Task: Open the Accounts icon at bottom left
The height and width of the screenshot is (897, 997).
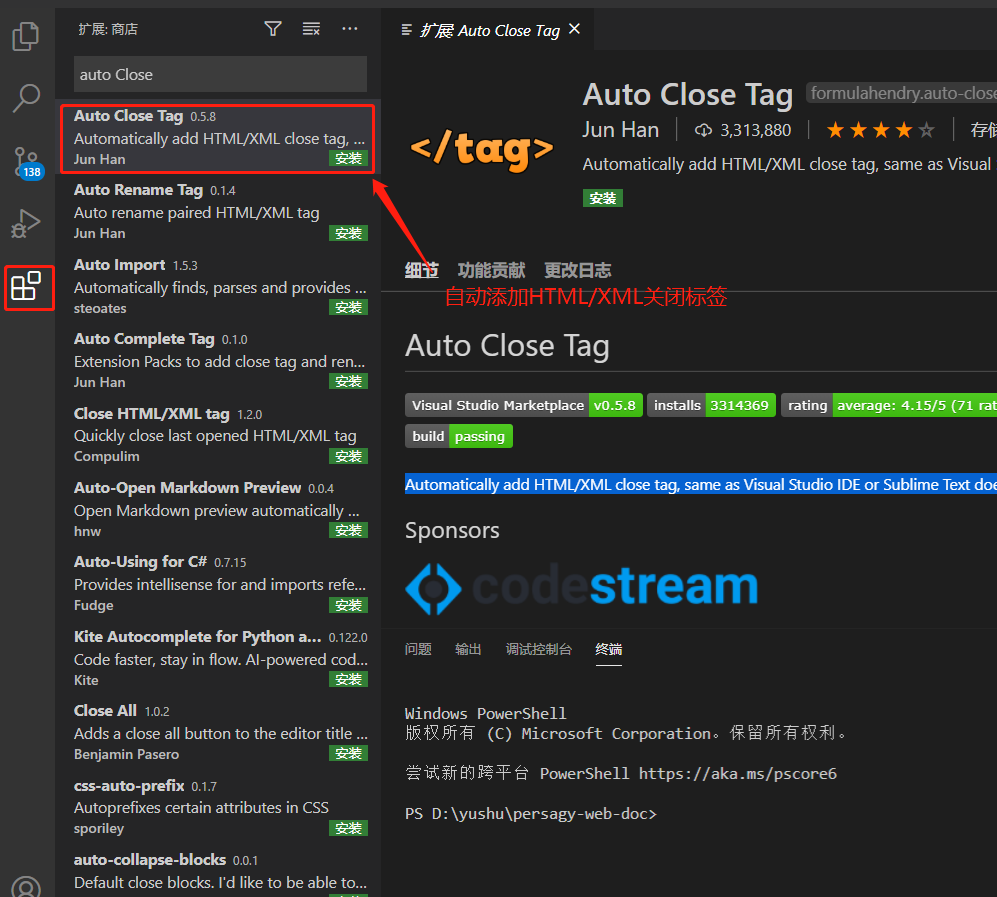Action: point(26,885)
